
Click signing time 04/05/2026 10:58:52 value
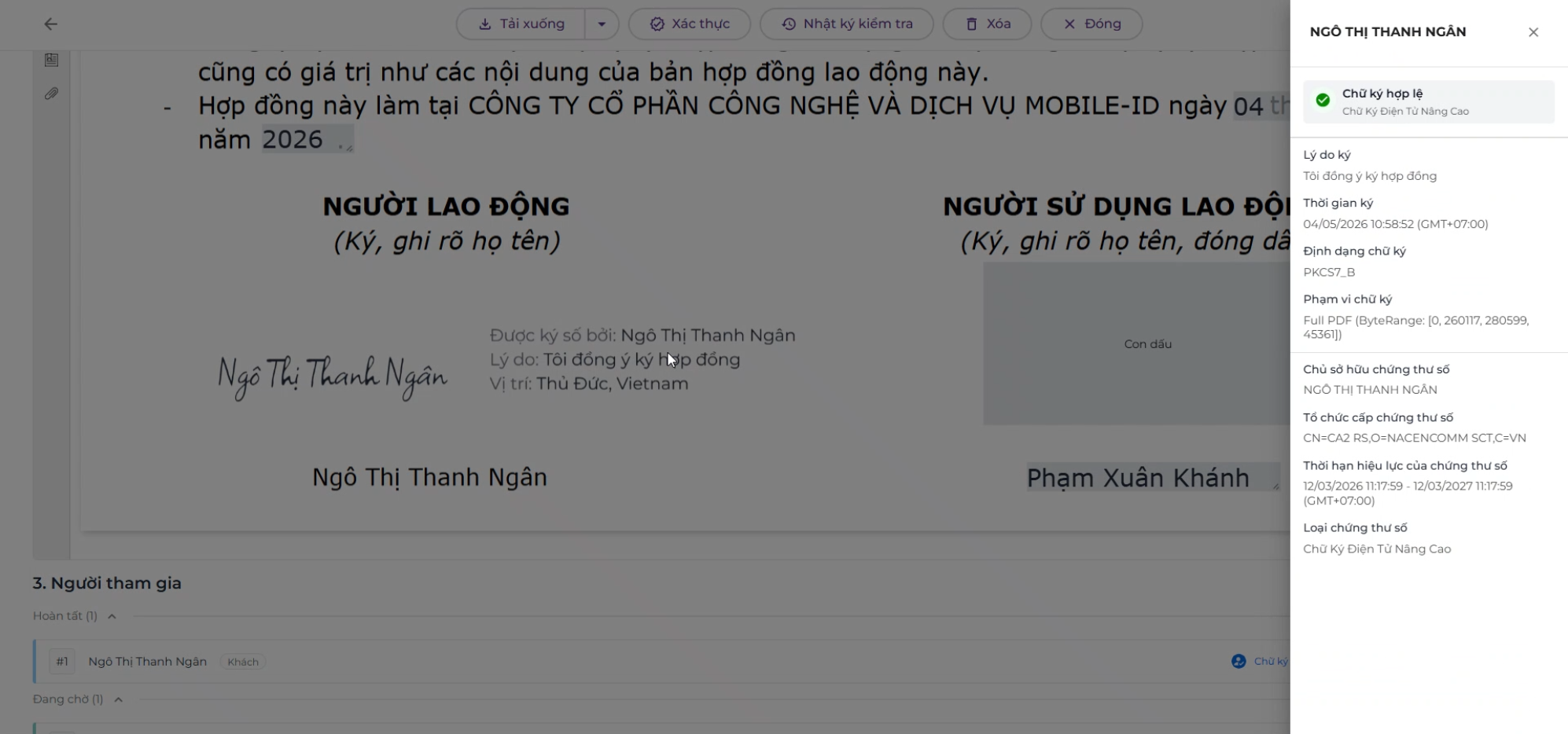[x=1395, y=224]
